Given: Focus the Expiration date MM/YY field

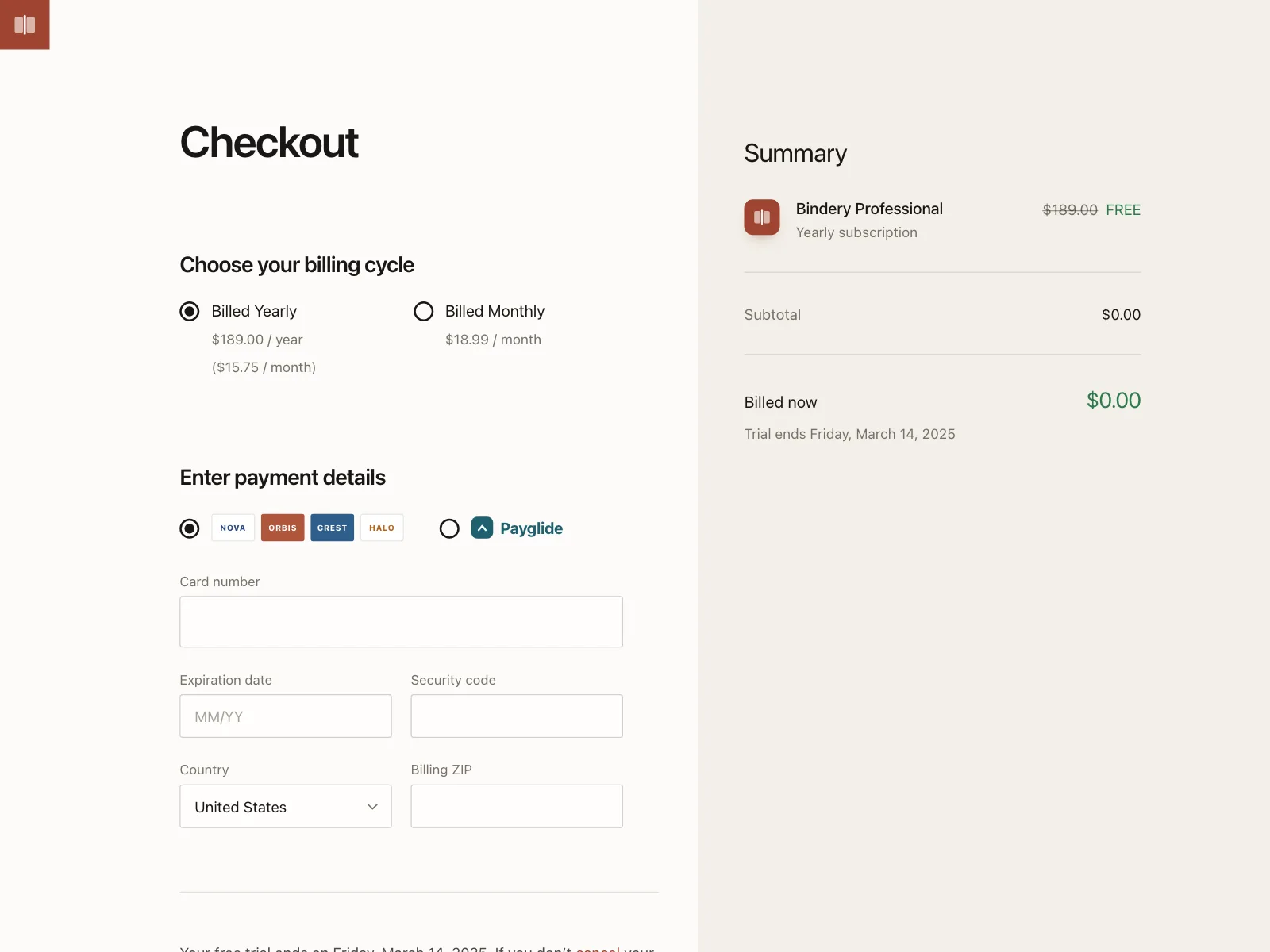Looking at the screenshot, I should [286, 716].
